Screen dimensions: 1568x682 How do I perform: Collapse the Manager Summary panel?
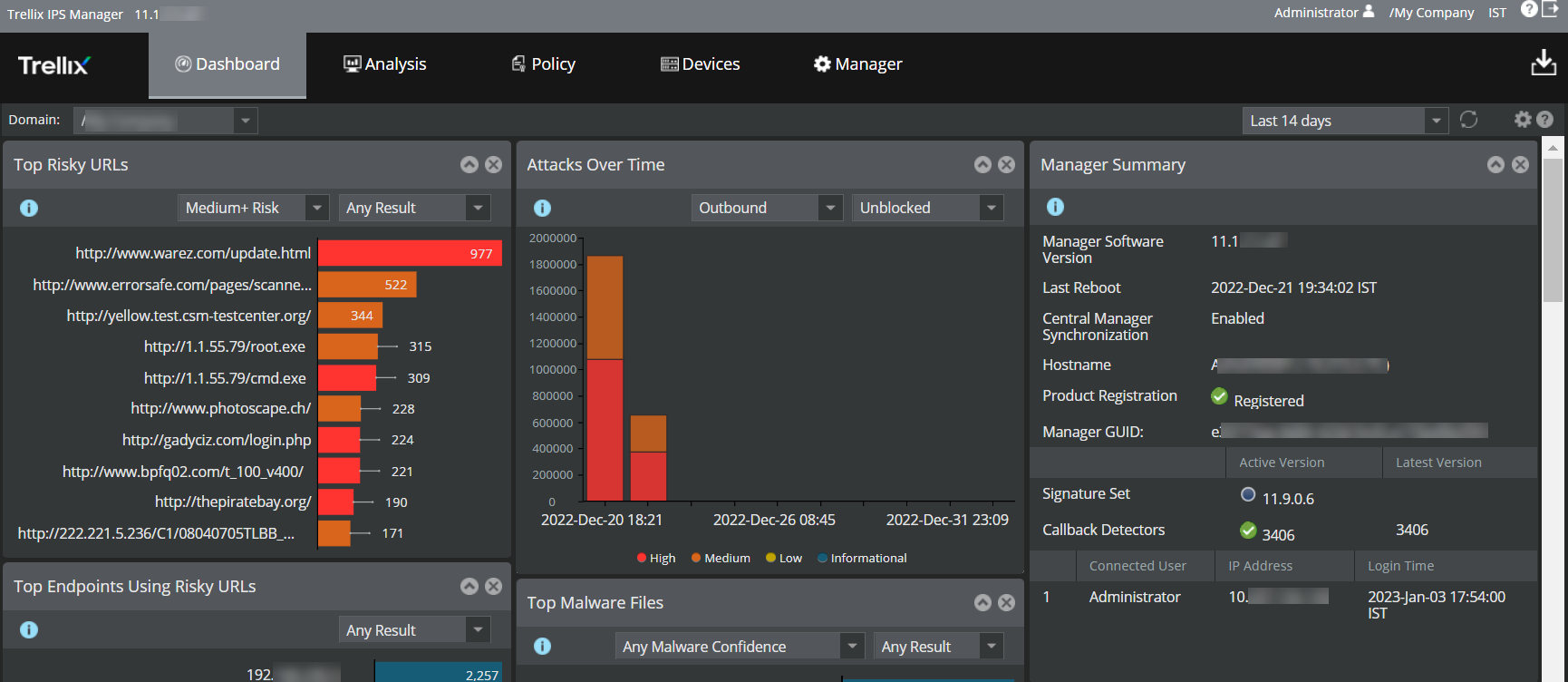click(x=1496, y=164)
